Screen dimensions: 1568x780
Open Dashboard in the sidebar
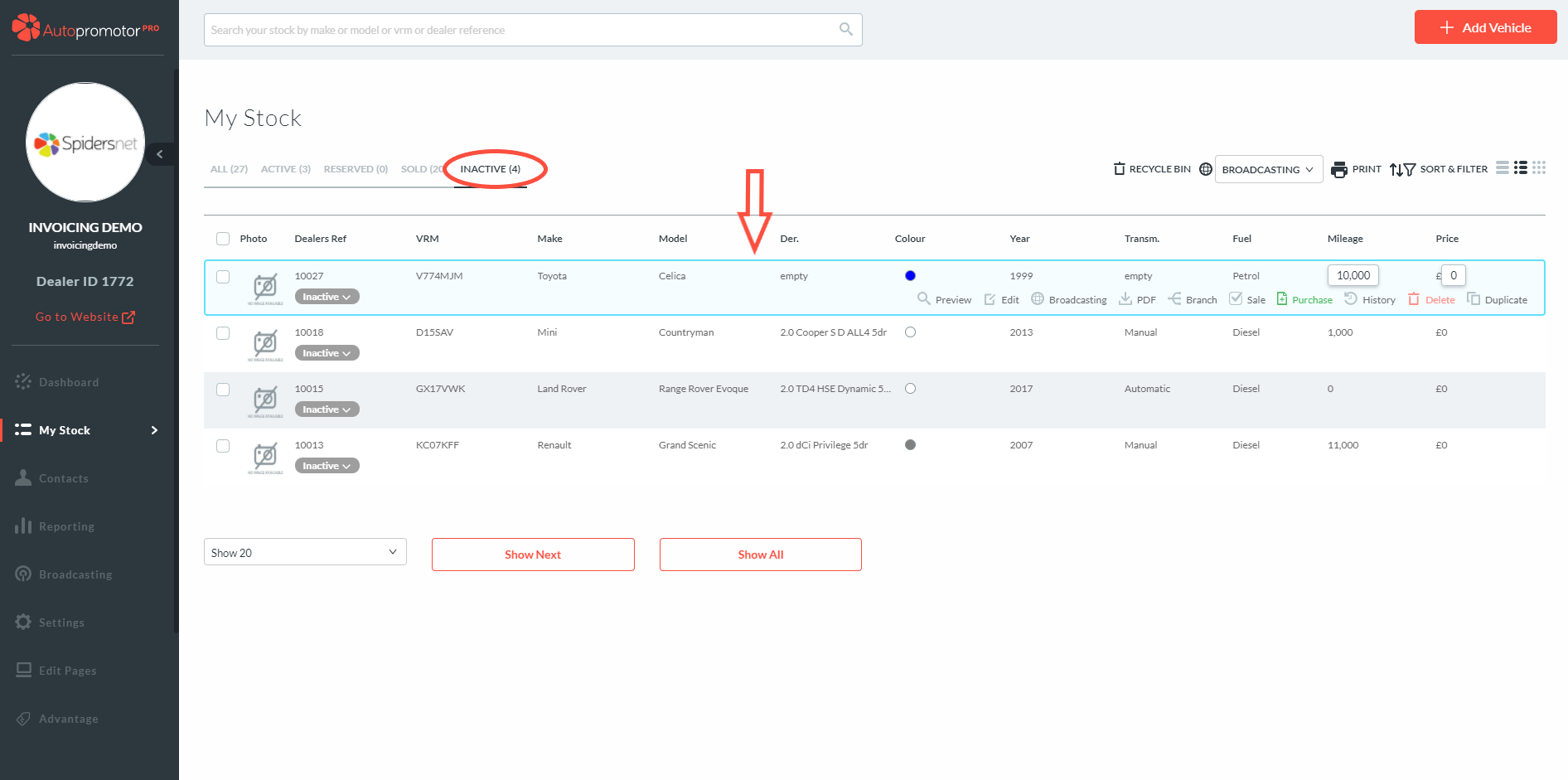tap(68, 382)
